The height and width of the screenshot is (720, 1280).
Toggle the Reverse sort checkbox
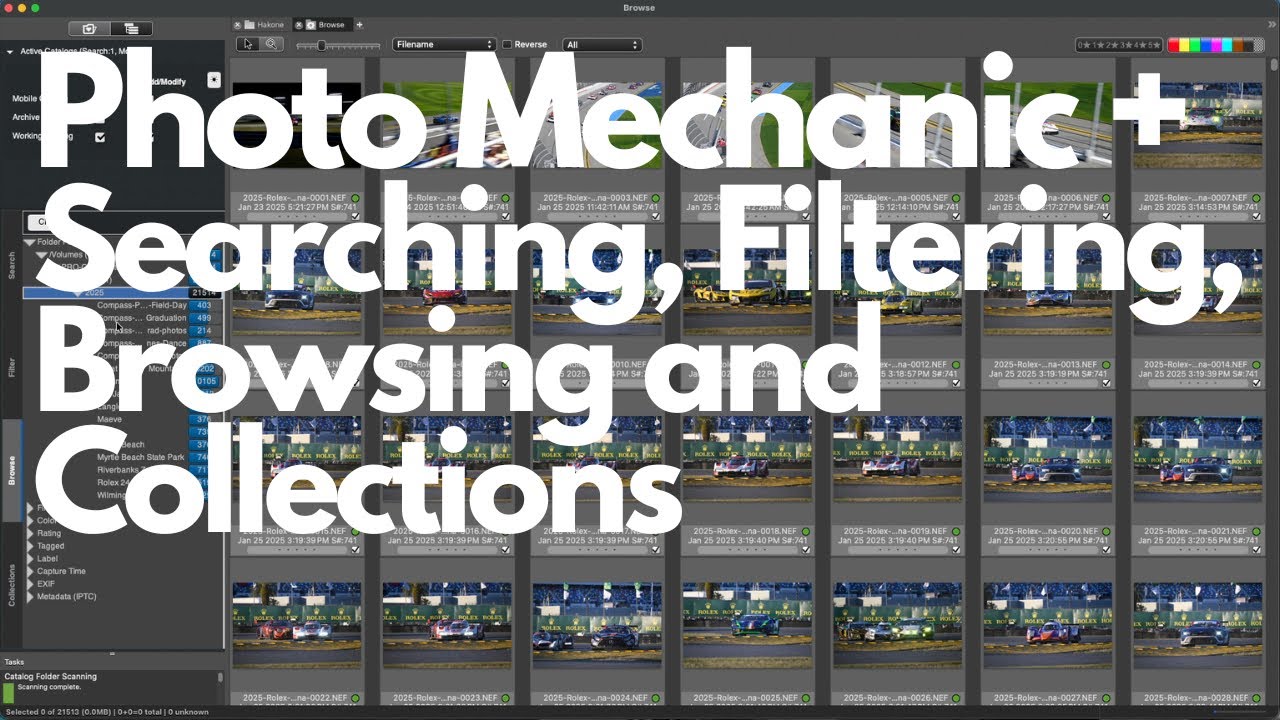tap(507, 45)
